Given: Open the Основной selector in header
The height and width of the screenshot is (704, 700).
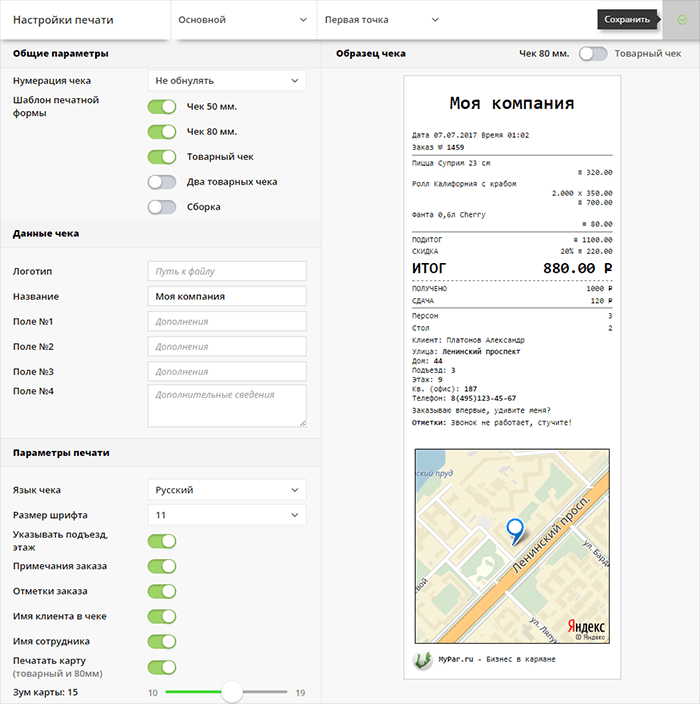Looking at the screenshot, I should point(242,20).
